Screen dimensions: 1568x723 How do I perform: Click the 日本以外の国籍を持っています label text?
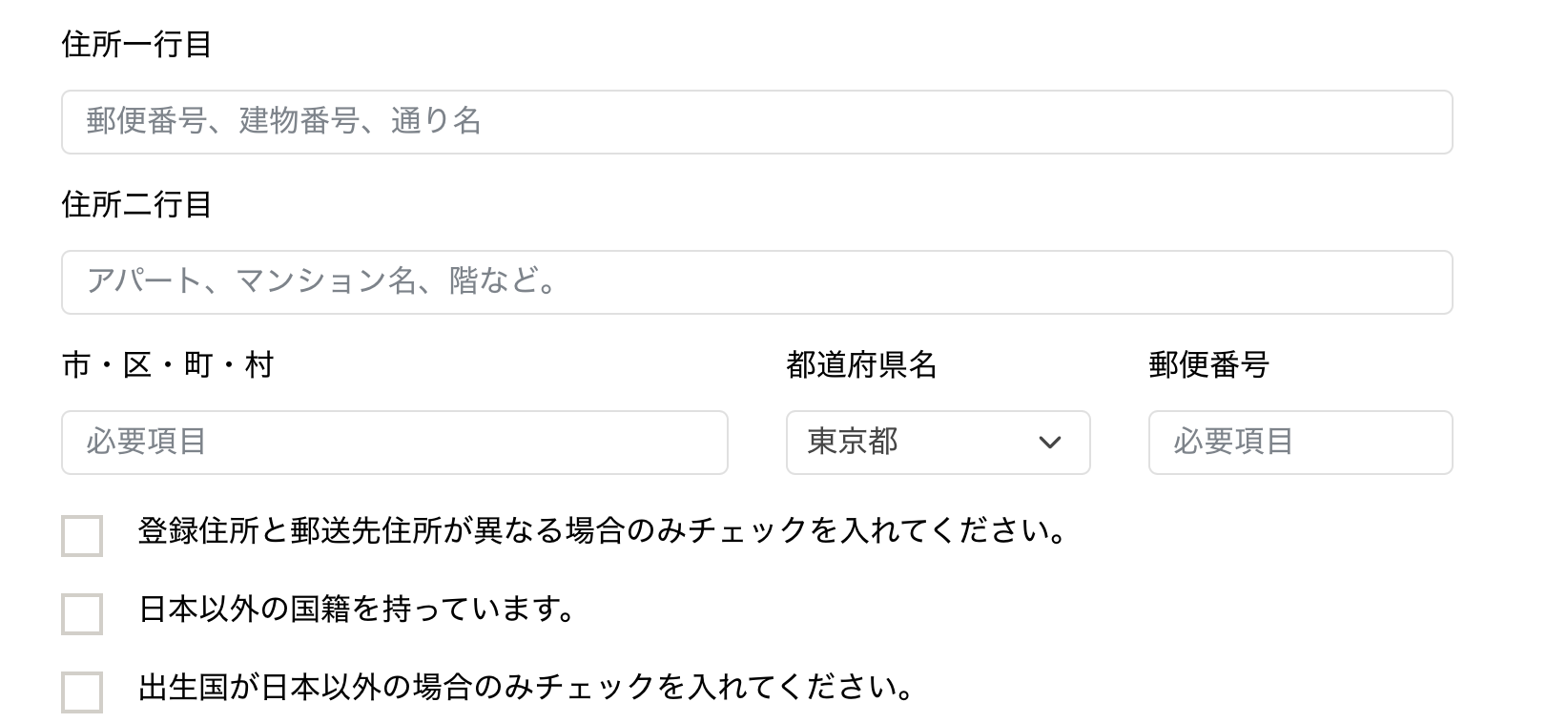tap(357, 609)
